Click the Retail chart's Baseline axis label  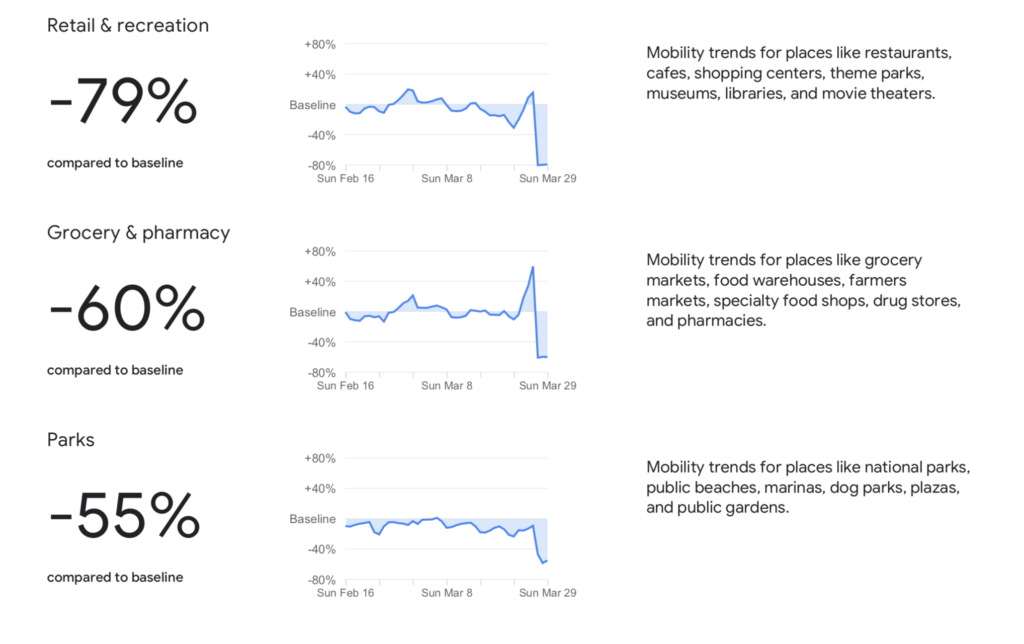pyautogui.click(x=312, y=105)
